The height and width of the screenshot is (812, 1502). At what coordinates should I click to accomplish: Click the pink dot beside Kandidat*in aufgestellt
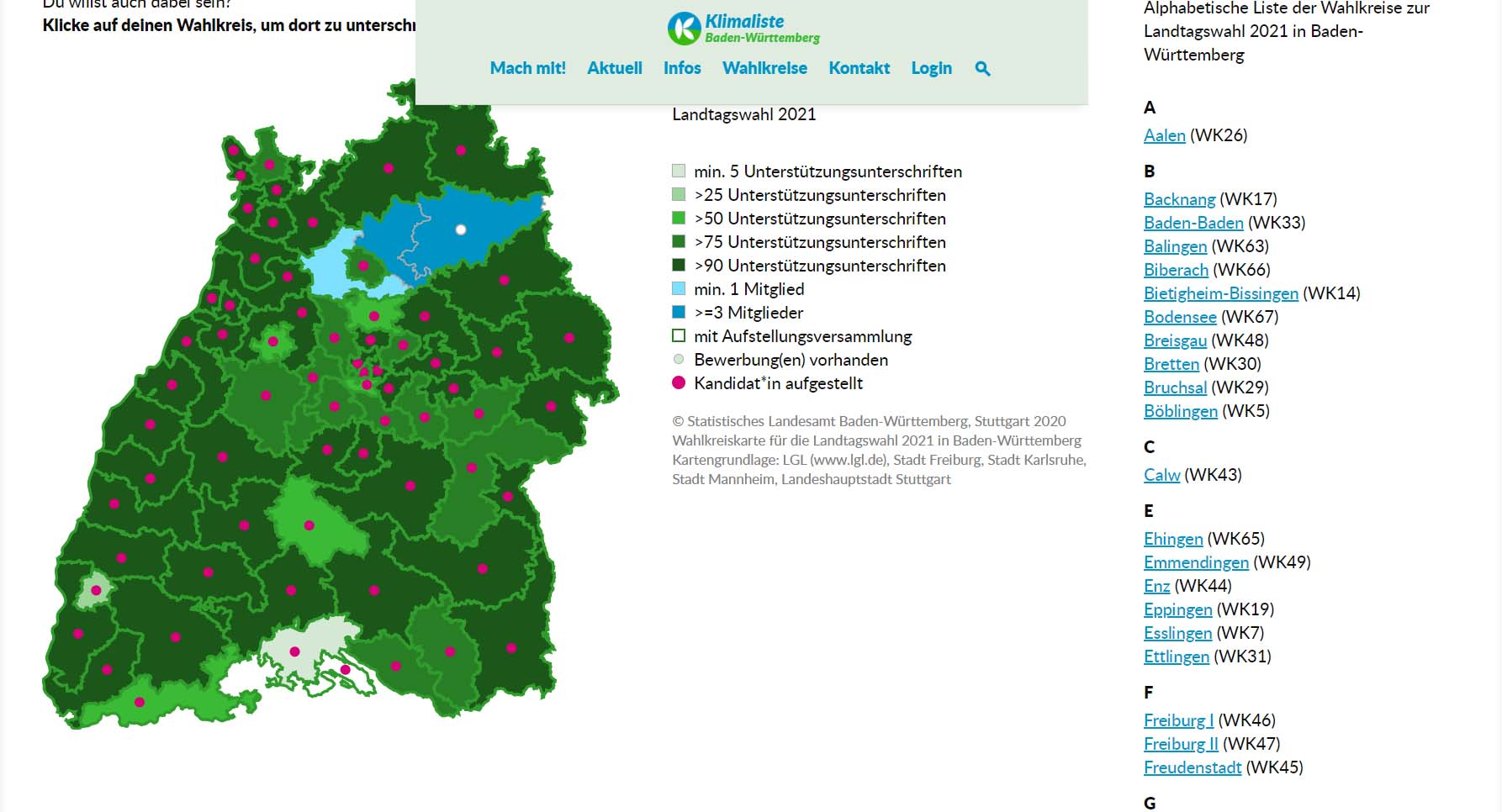(679, 383)
